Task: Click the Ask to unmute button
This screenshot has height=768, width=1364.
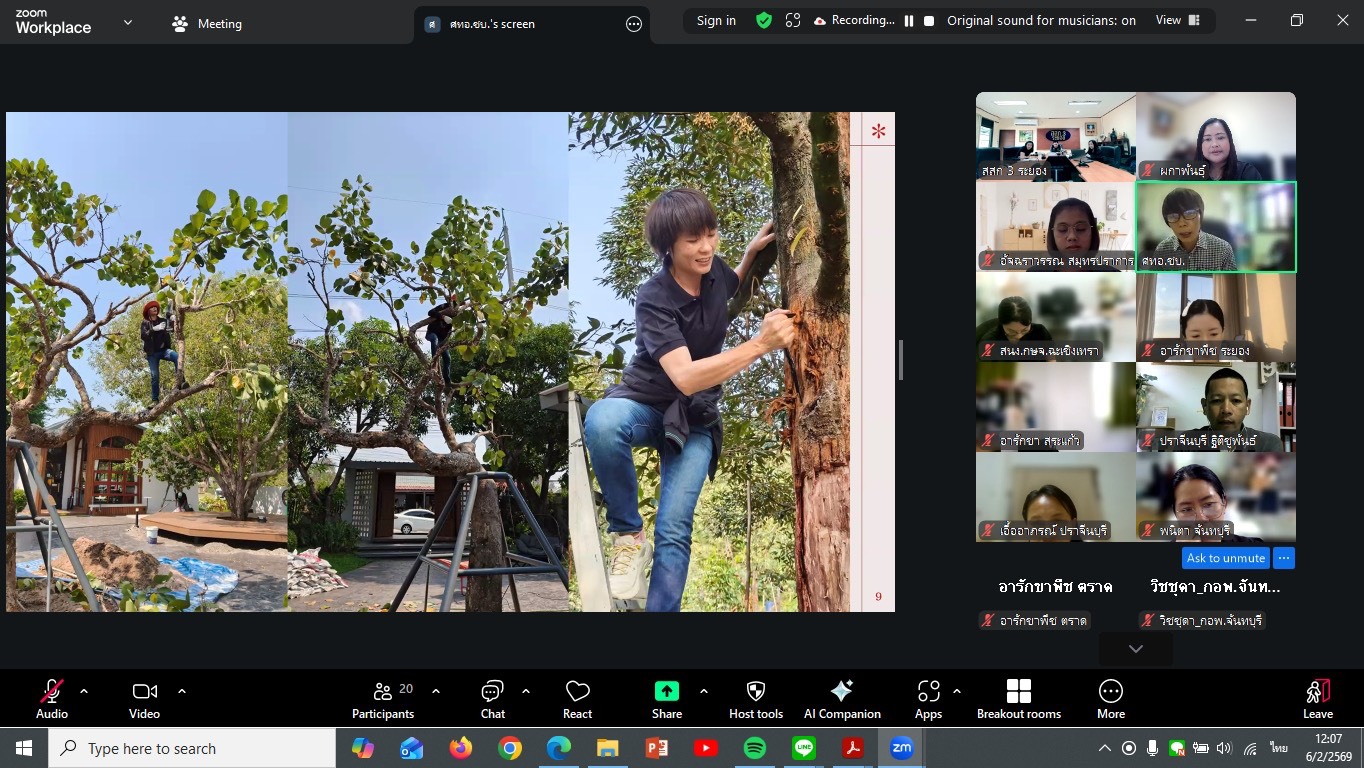Action: [x=1225, y=558]
